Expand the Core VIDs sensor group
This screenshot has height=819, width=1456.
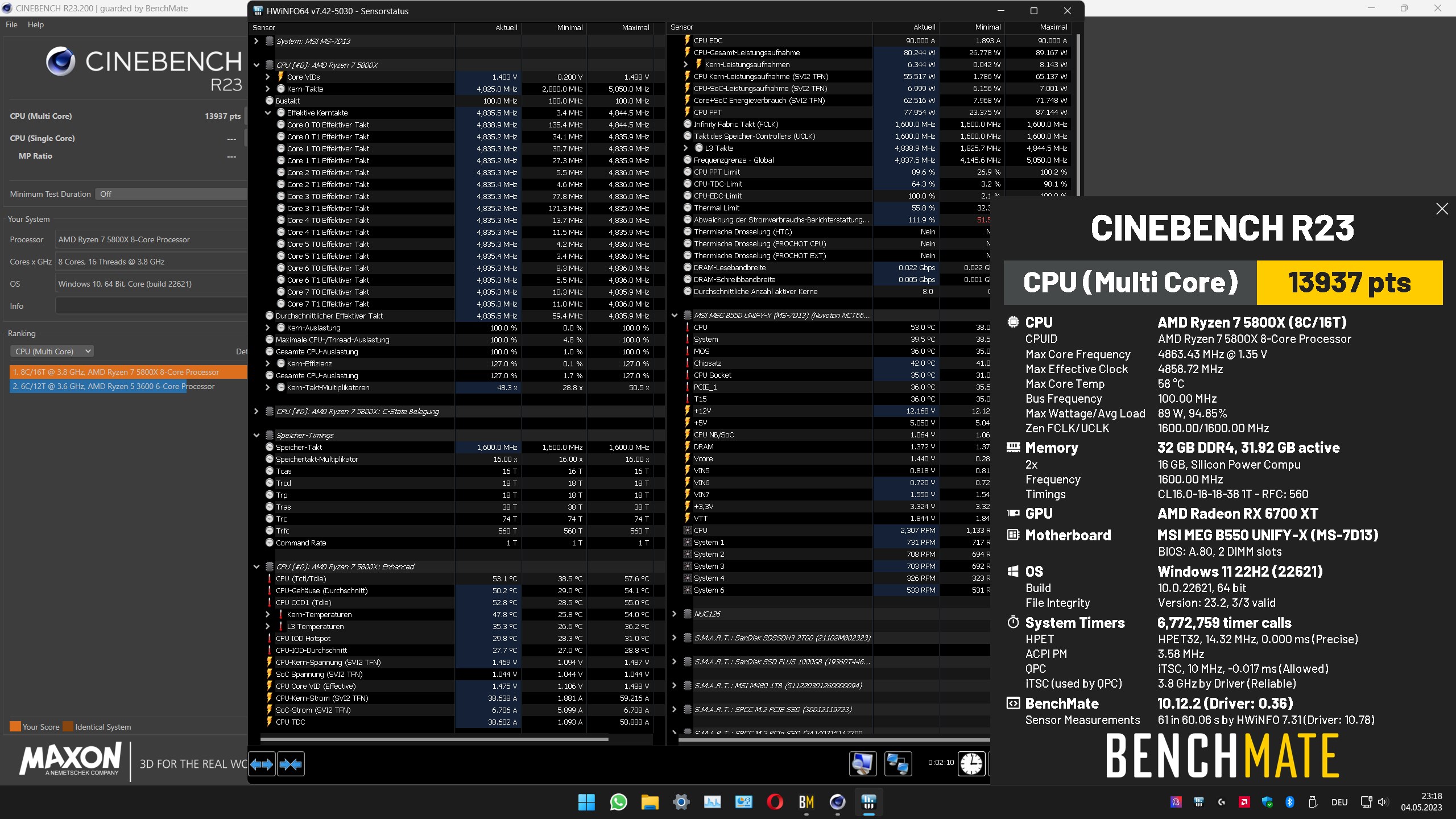point(268,77)
